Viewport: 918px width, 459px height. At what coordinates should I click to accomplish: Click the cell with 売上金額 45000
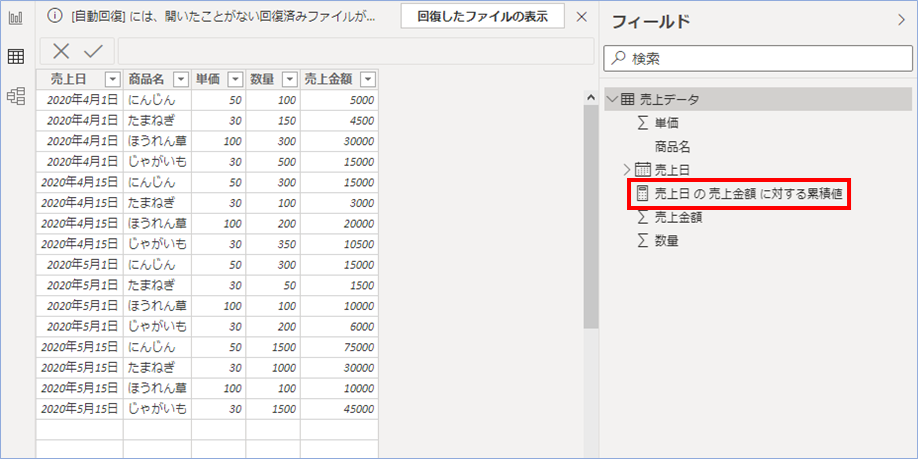pyautogui.click(x=340, y=408)
